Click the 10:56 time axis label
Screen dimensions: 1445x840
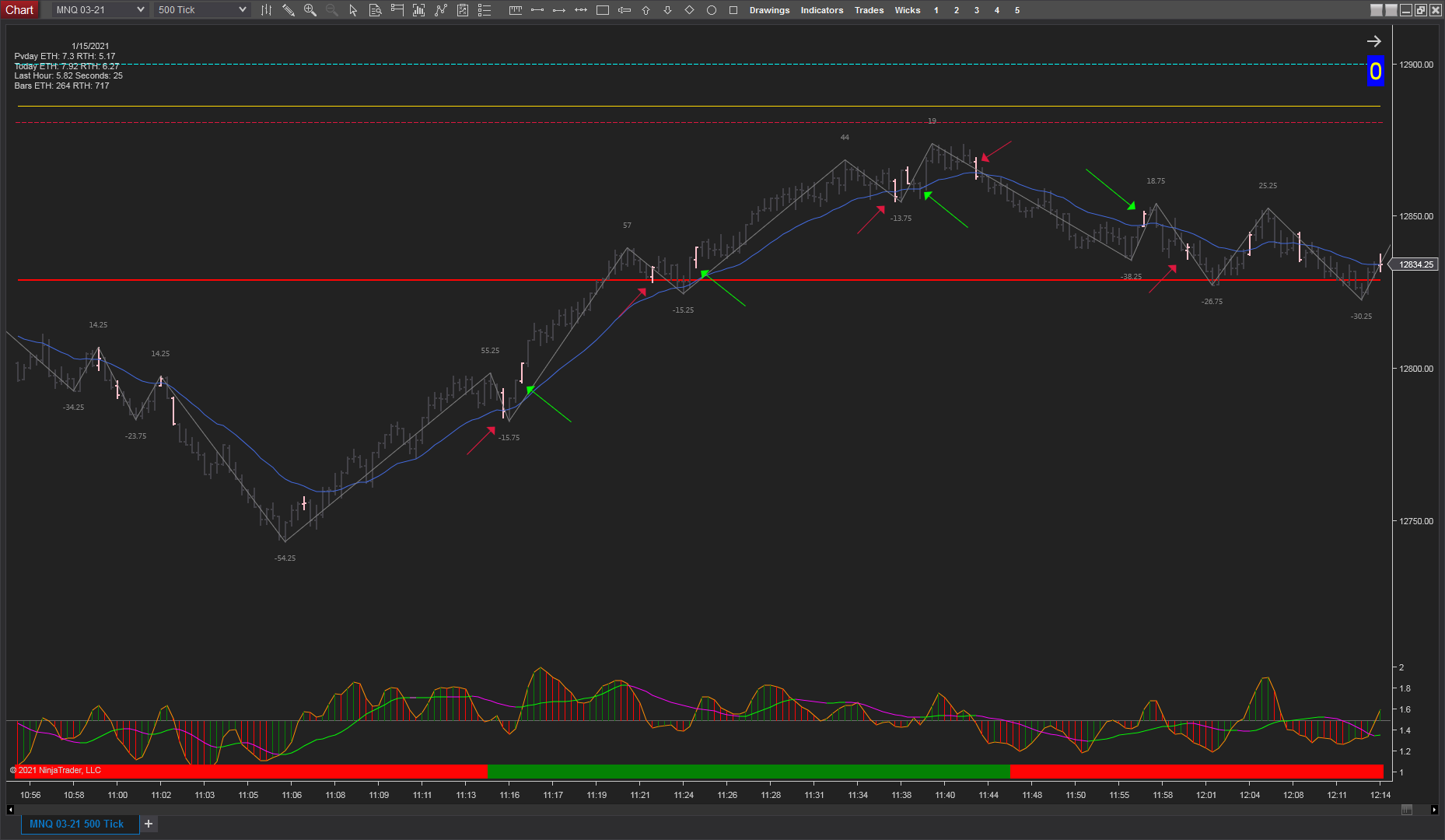point(30,795)
